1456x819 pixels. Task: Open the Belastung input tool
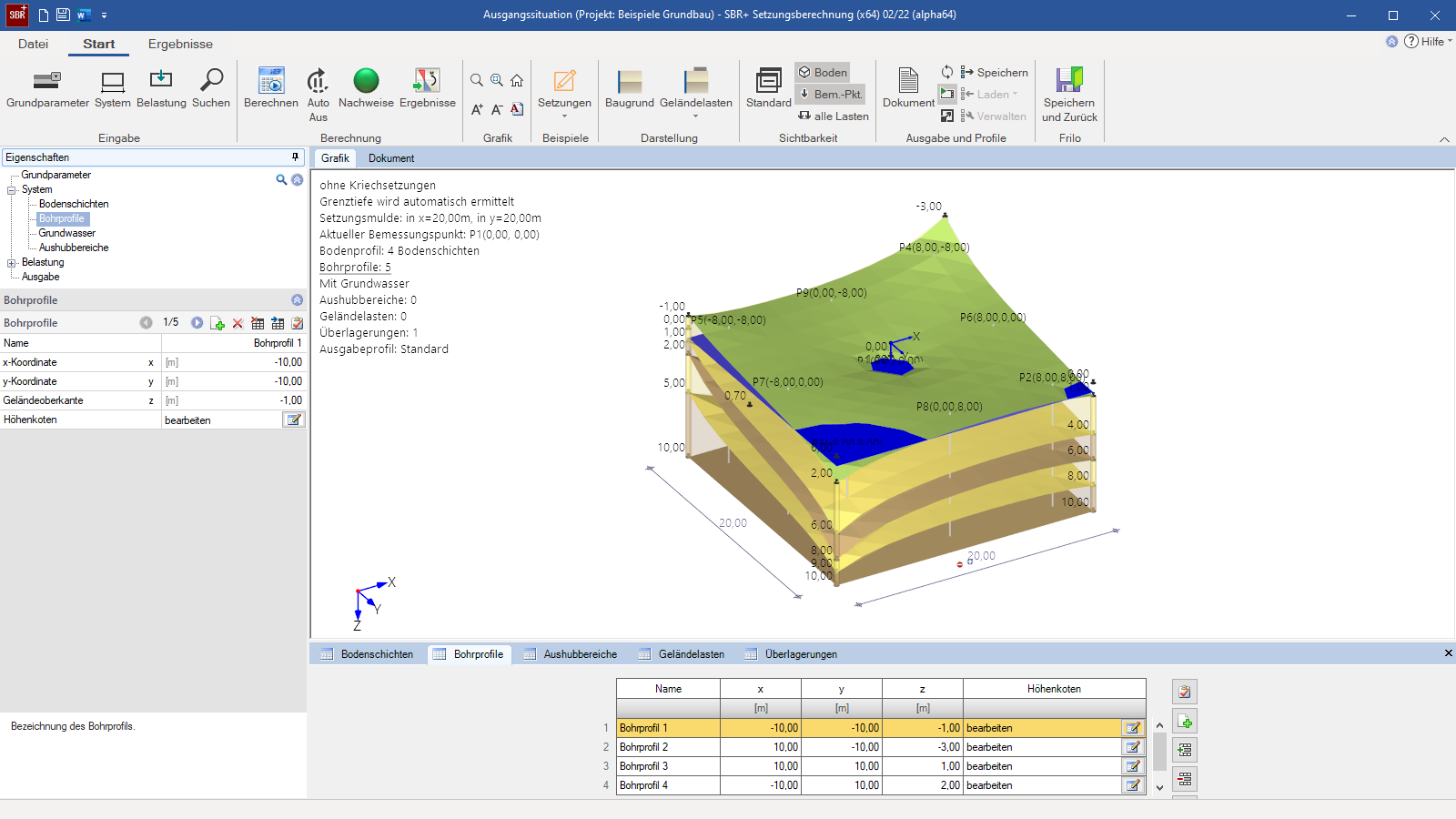pyautogui.click(x=161, y=88)
